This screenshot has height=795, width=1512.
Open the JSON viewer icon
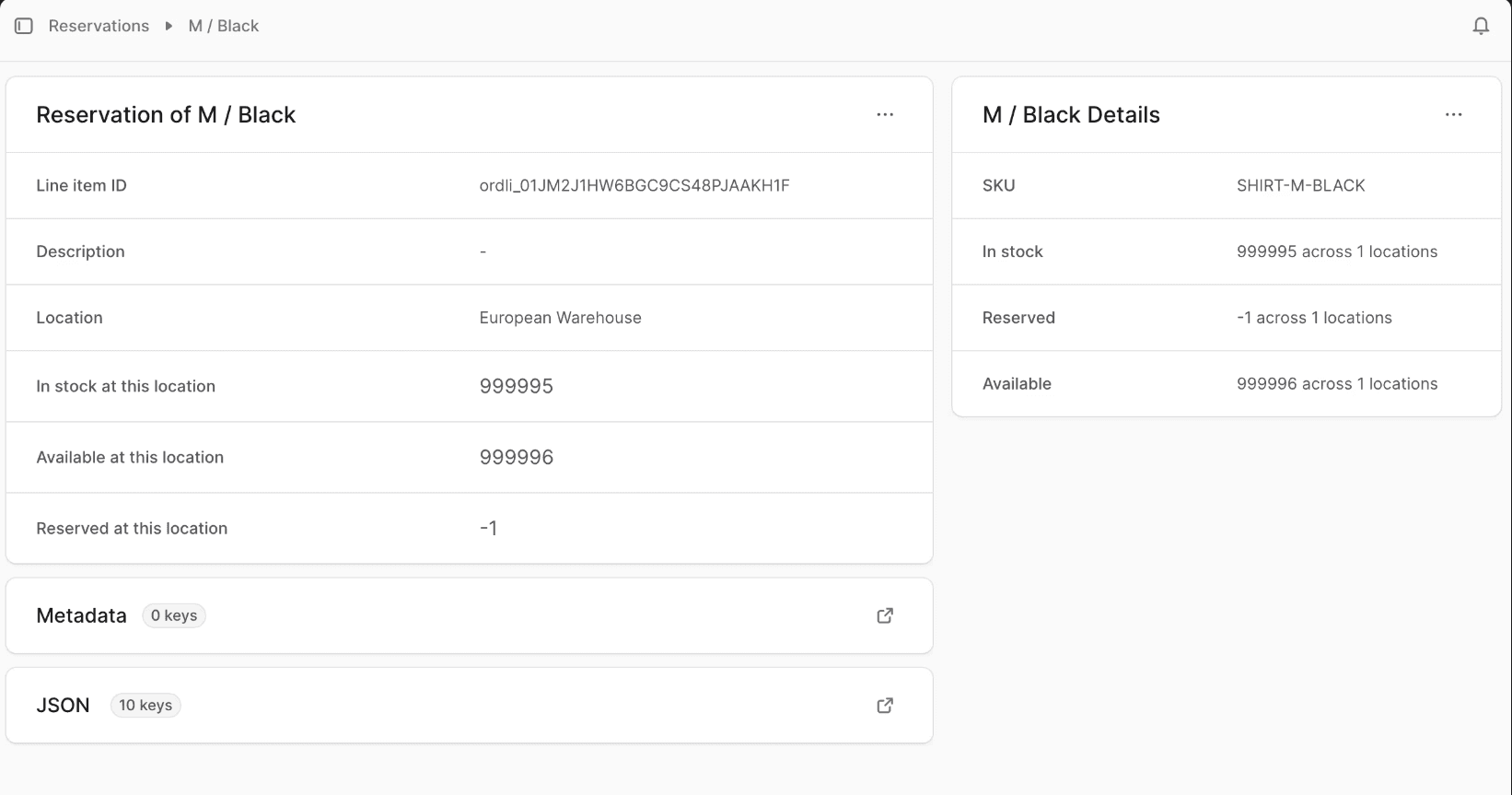pyautogui.click(x=885, y=705)
